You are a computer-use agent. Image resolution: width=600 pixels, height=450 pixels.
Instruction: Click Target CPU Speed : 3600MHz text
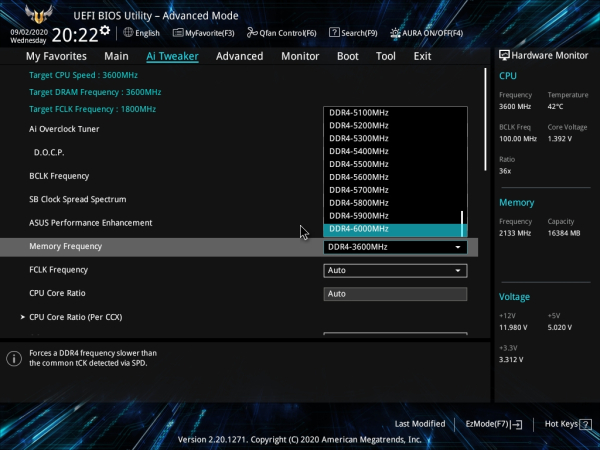click(83, 75)
